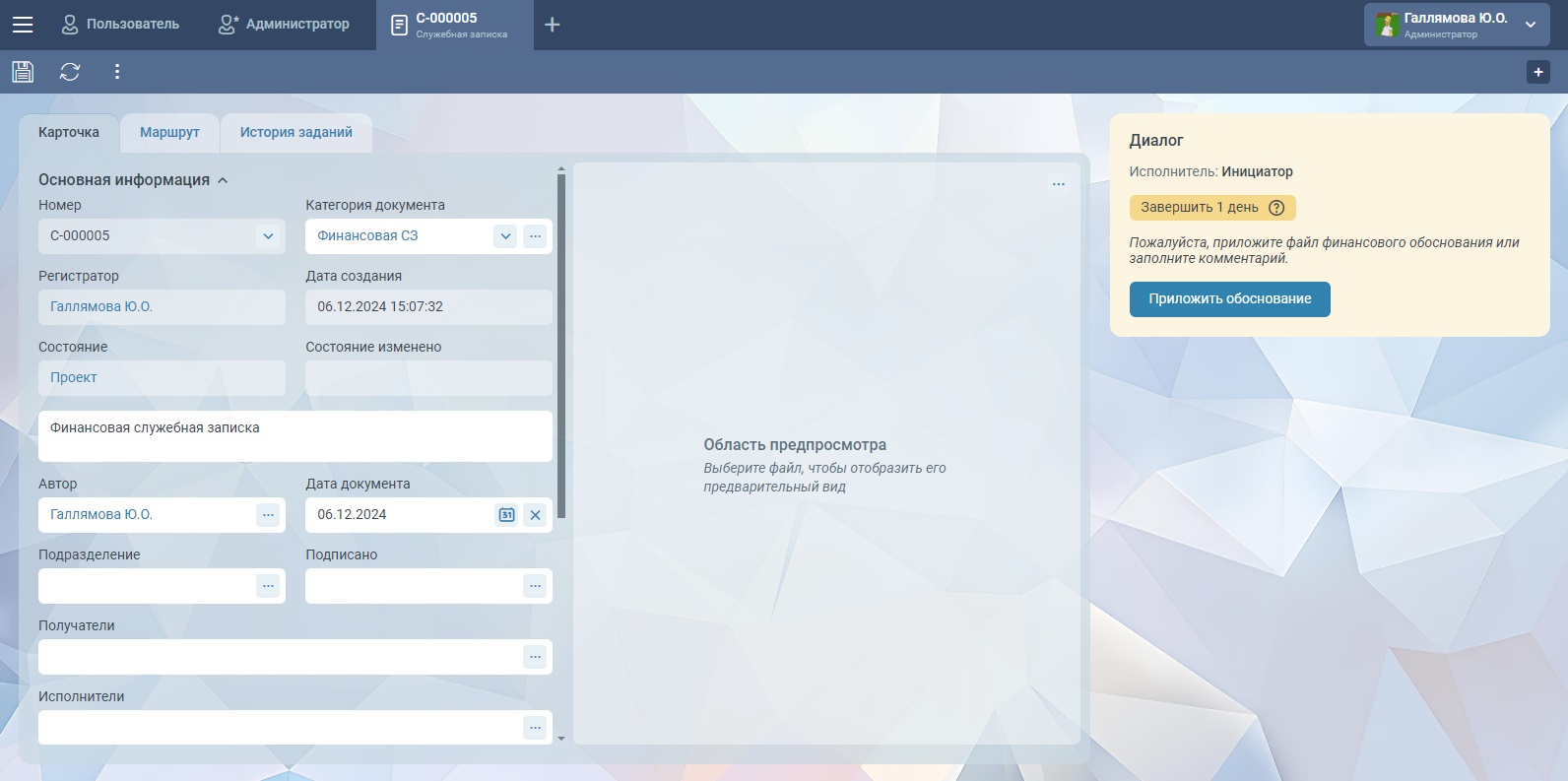The width and height of the screenshot is (1568, 781).
Task: Open the Категория документа dropdown
Action: pos(505,236)
